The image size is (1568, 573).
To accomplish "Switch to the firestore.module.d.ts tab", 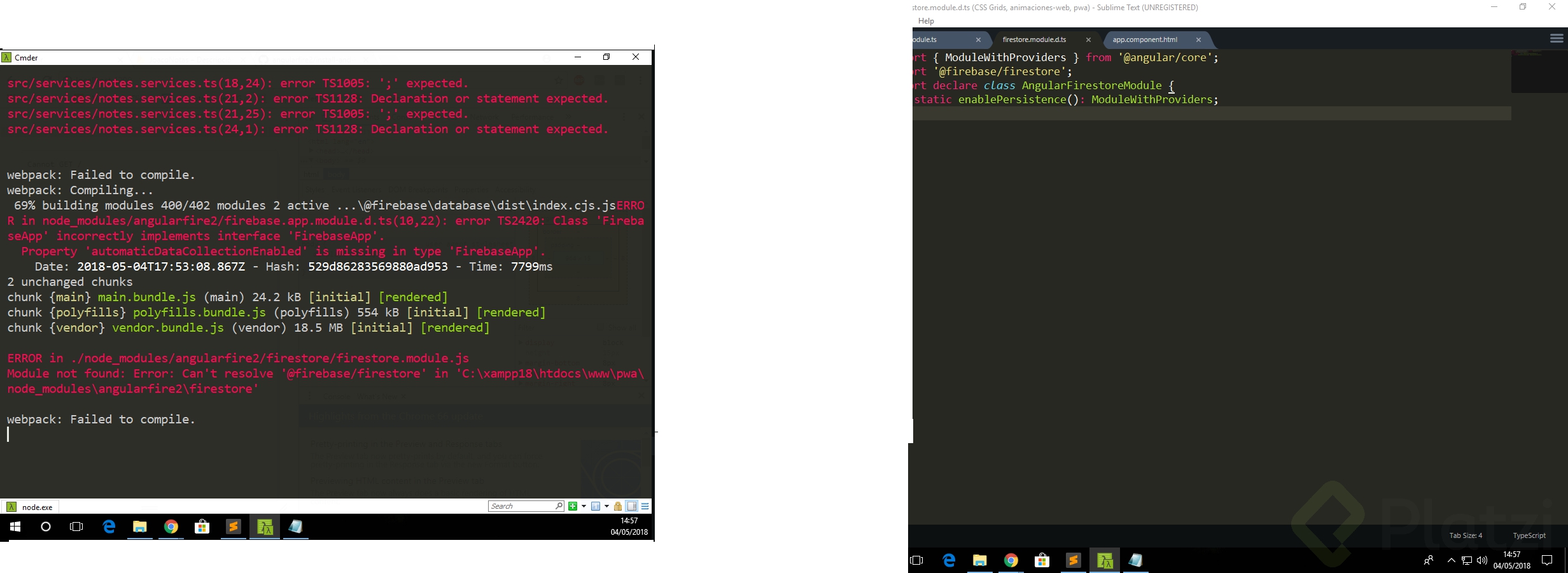I will 1034,39.
